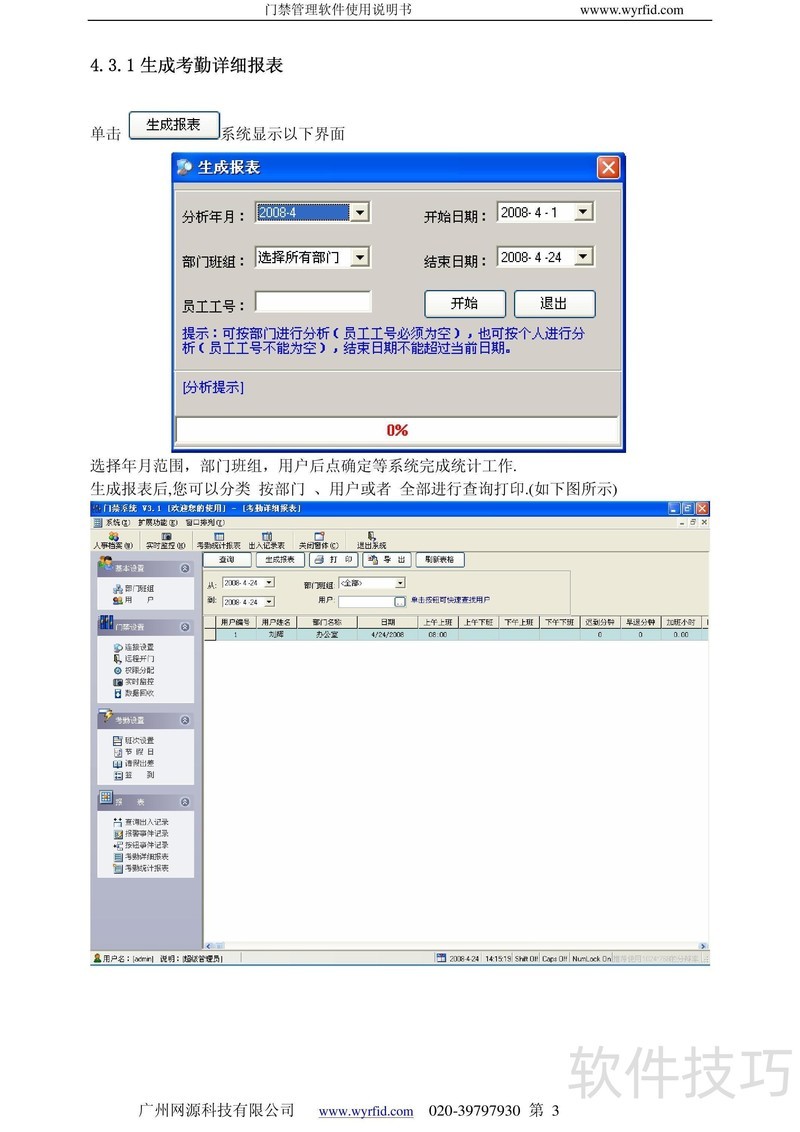Click the 员工工号 input field
Image resolution: width=800 pixels, height=1132 pixels.
coord(313,302)
